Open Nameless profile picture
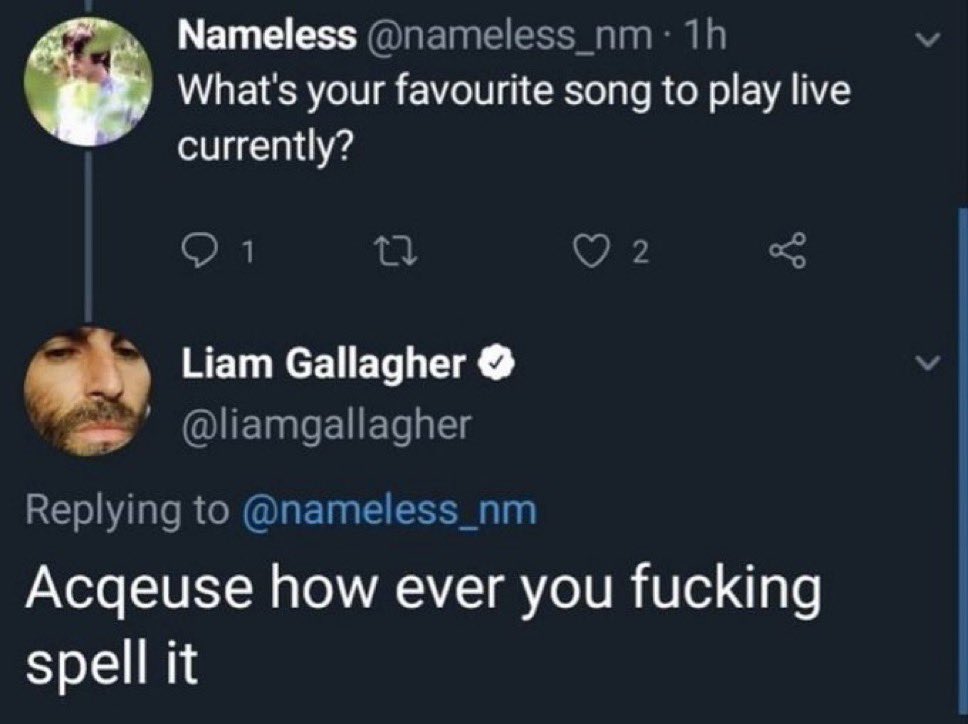The width and height of the screenshot is (968, 724). point(88,81)
